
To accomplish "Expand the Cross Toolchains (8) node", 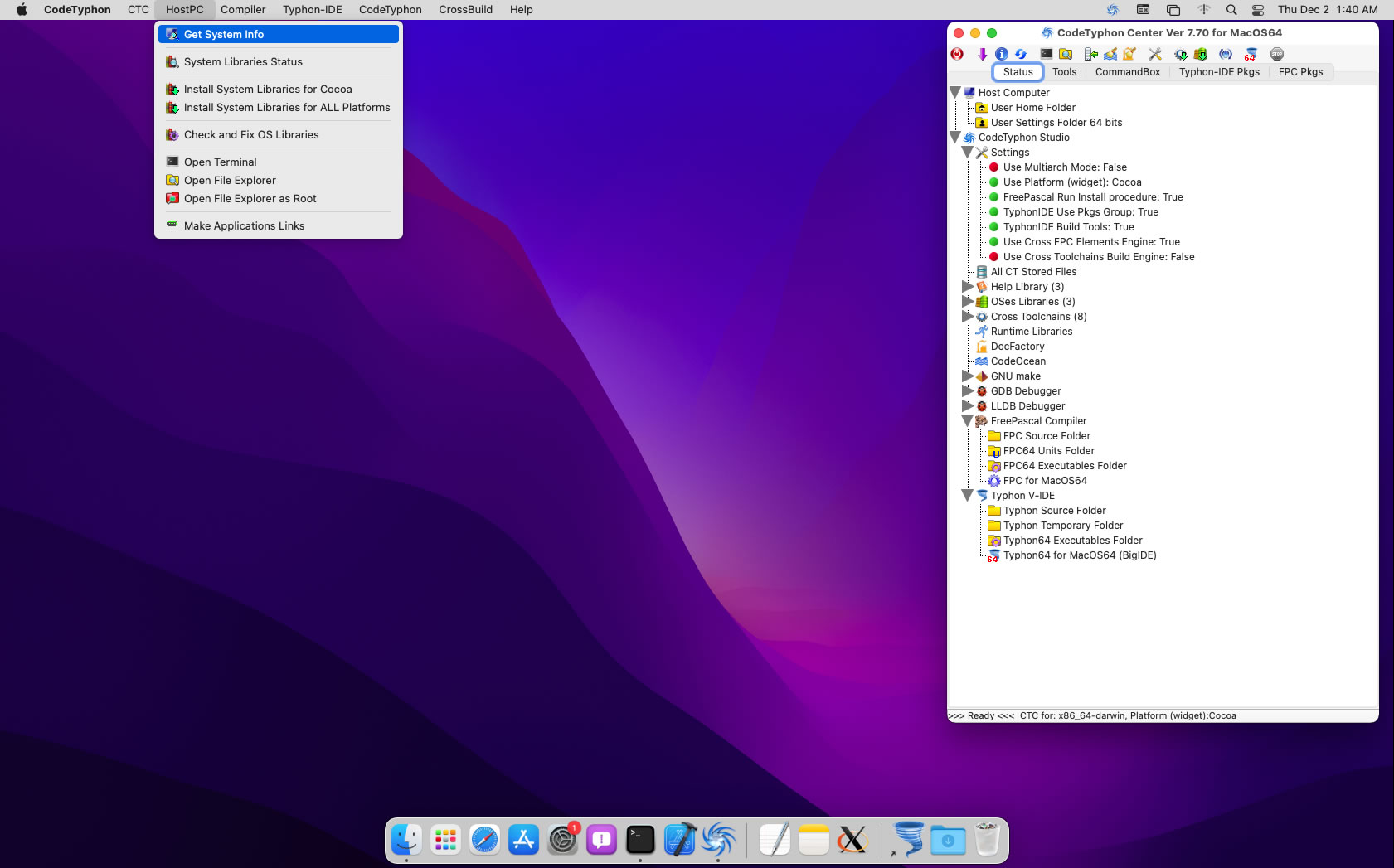I will (x=968, y=316).
